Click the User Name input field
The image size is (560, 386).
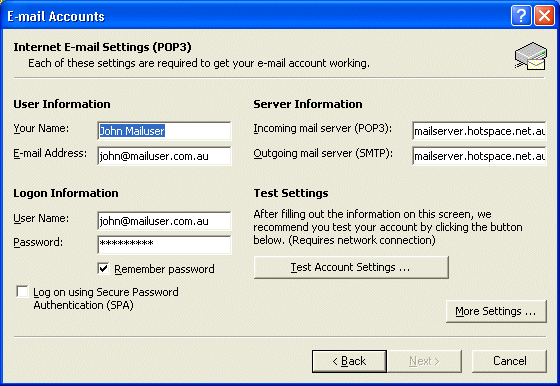coord(164,221)
